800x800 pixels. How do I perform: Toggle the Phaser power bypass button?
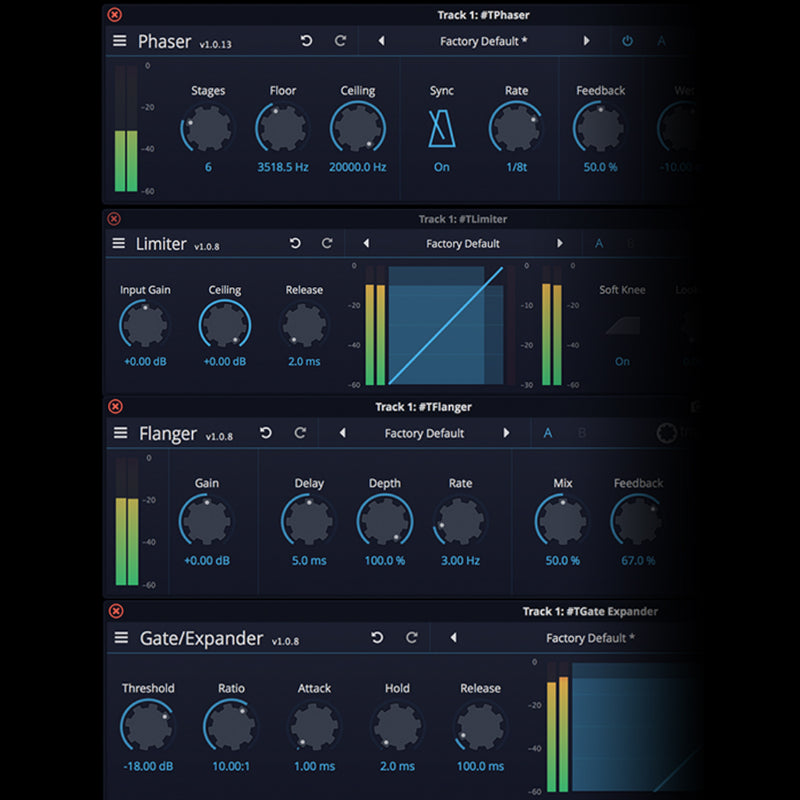point(628,41)
